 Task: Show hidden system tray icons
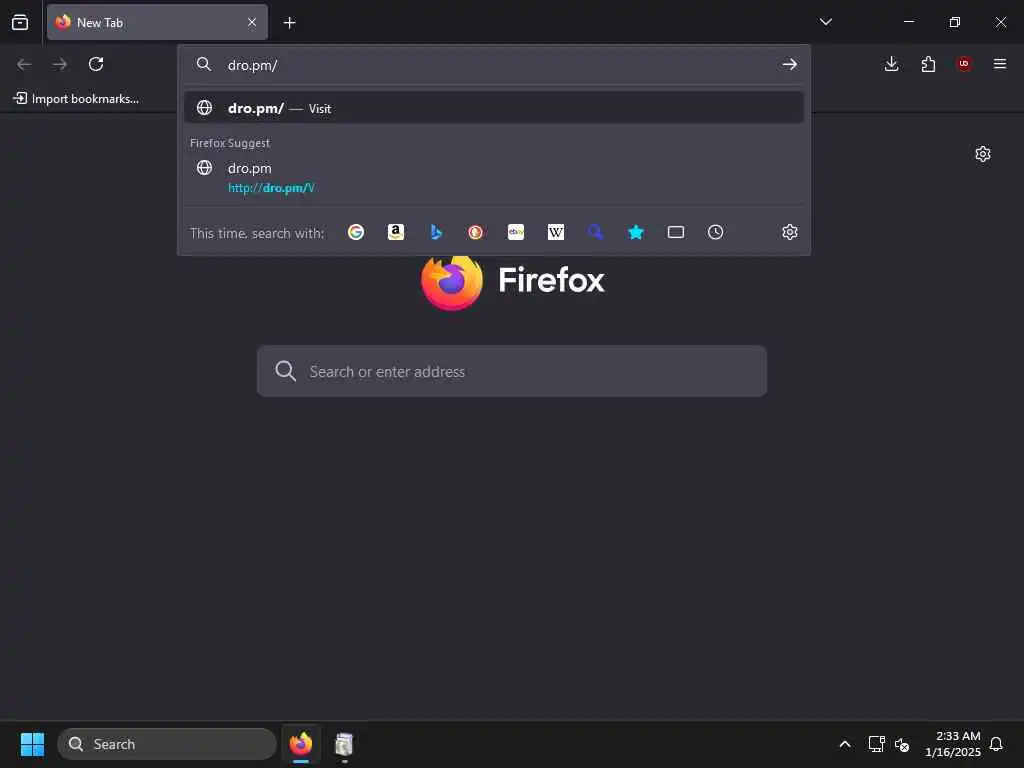(x=844, y=744)
